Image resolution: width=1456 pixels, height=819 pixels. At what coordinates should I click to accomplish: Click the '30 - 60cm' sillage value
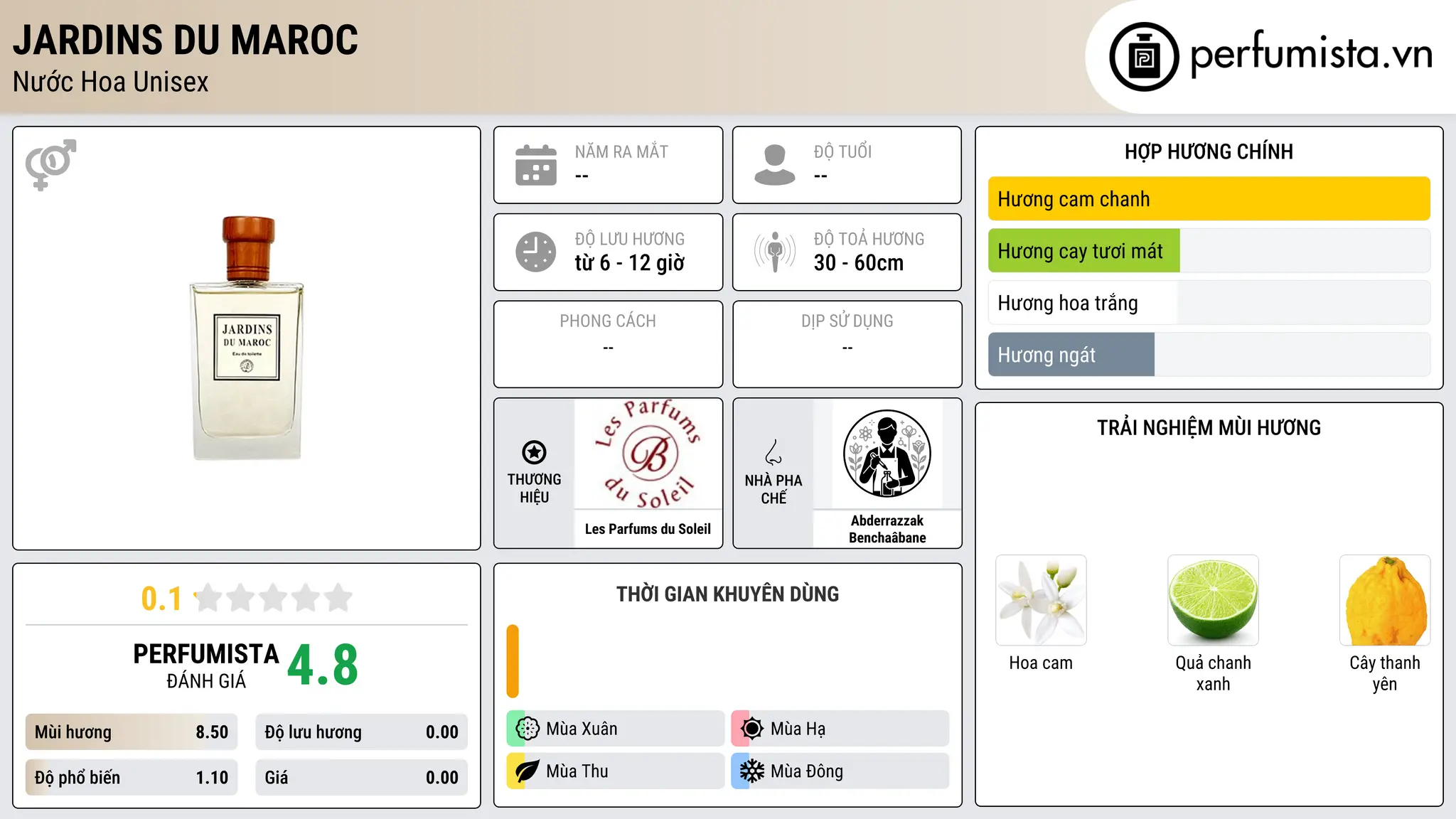[x=859, y=263]
